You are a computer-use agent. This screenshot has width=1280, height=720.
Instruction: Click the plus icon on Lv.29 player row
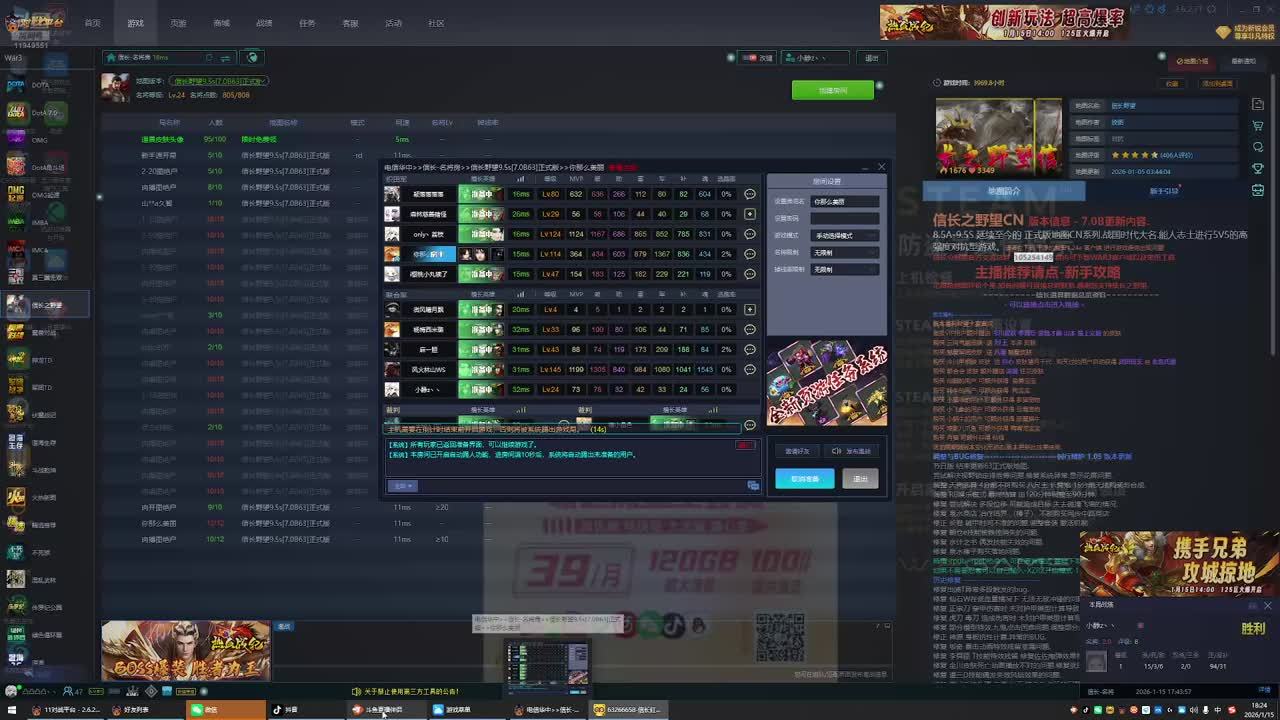(750, 214)
